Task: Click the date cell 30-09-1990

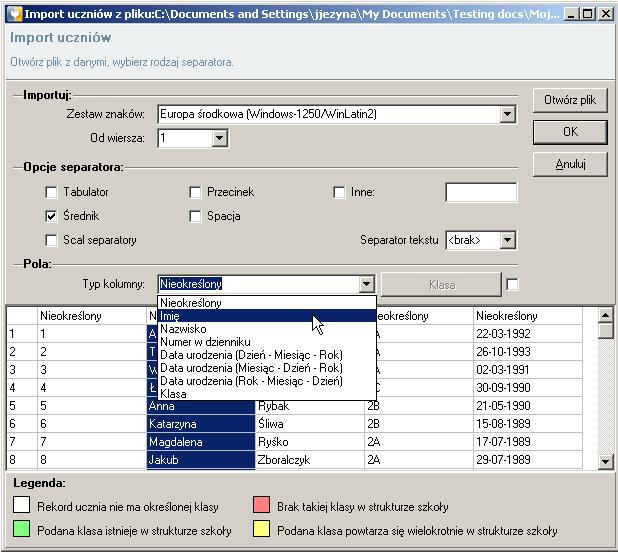Action: point(528,388)
